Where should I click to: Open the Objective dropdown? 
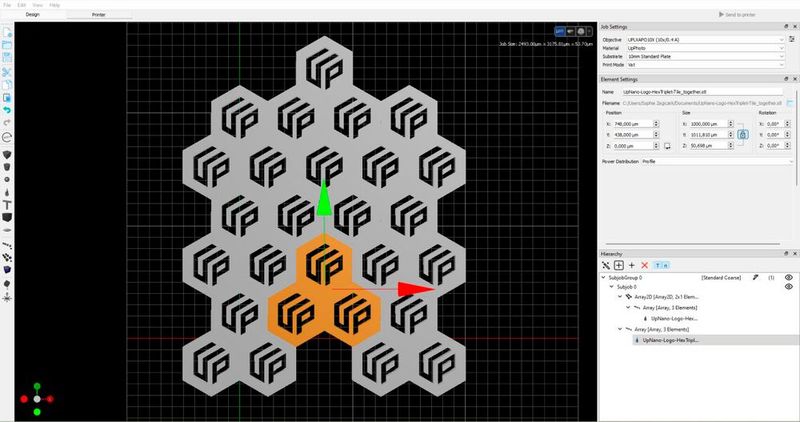pyautogui.click(x=704, y=39)
